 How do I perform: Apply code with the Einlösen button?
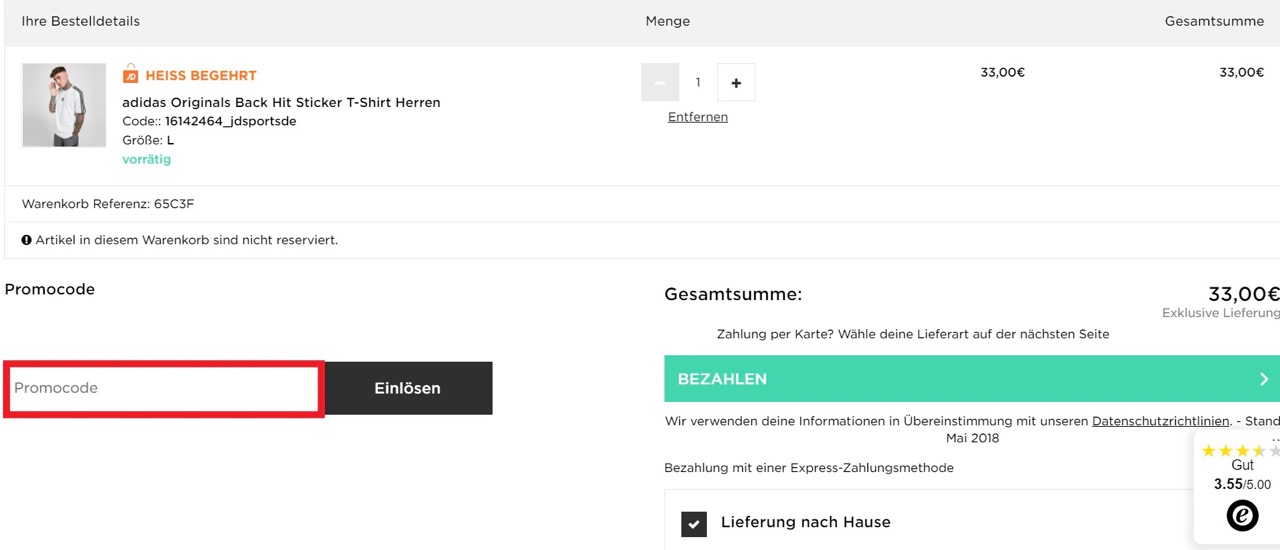[408, 388]
